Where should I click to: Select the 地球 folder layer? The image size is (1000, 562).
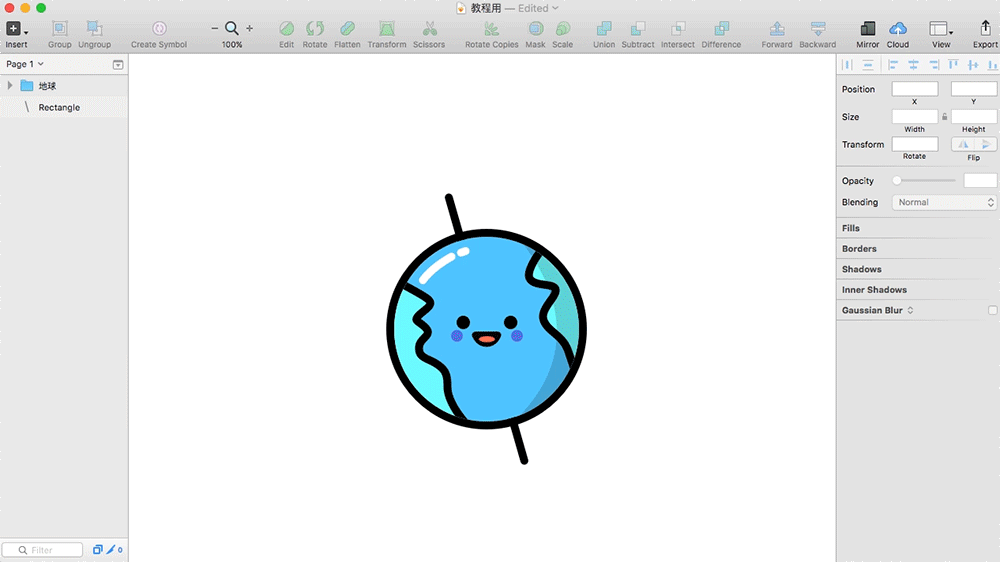tap(64, 85)
